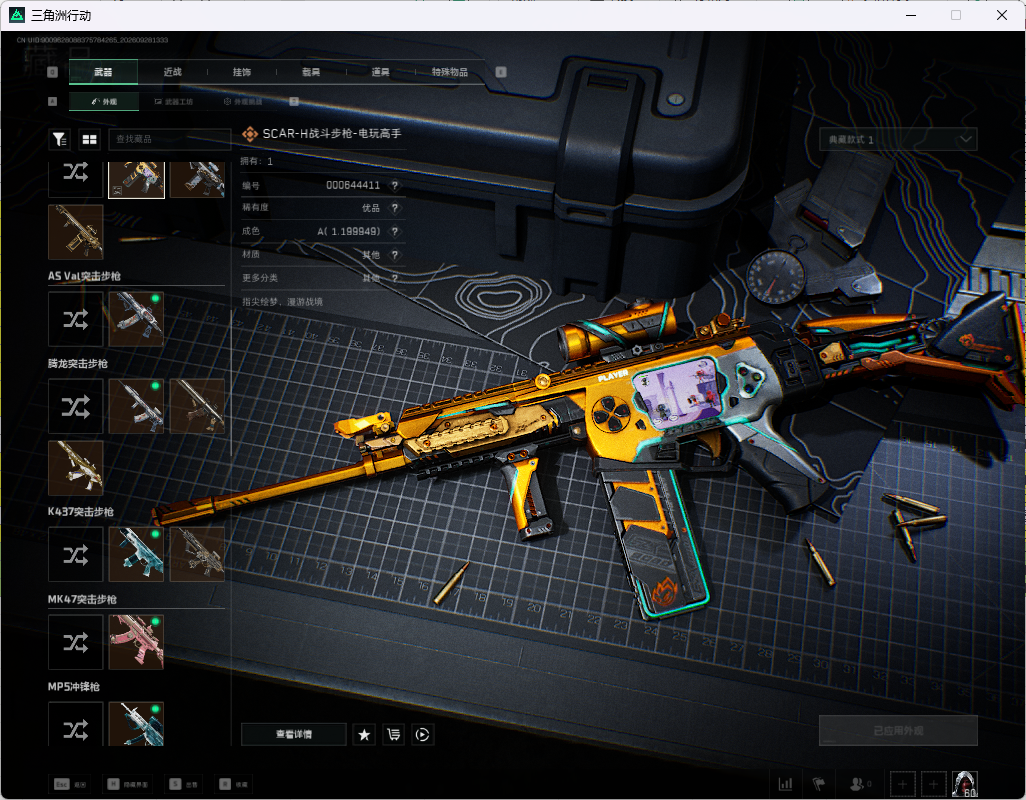Switch to the 武器 tab
This screenshot has width=1026, height=800.
click(x=103, y=72)
